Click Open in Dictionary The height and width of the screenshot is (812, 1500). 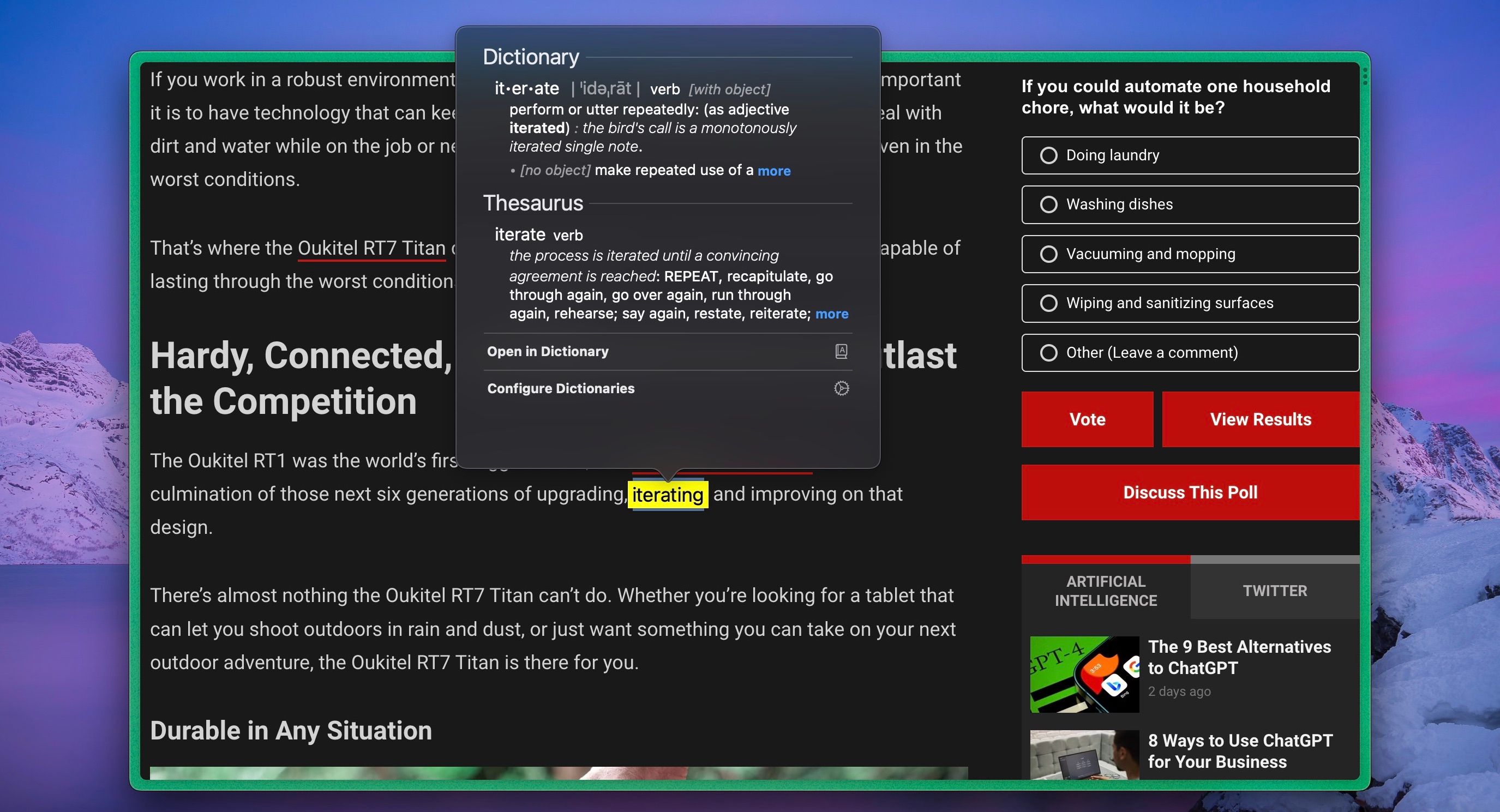point(548,352)
